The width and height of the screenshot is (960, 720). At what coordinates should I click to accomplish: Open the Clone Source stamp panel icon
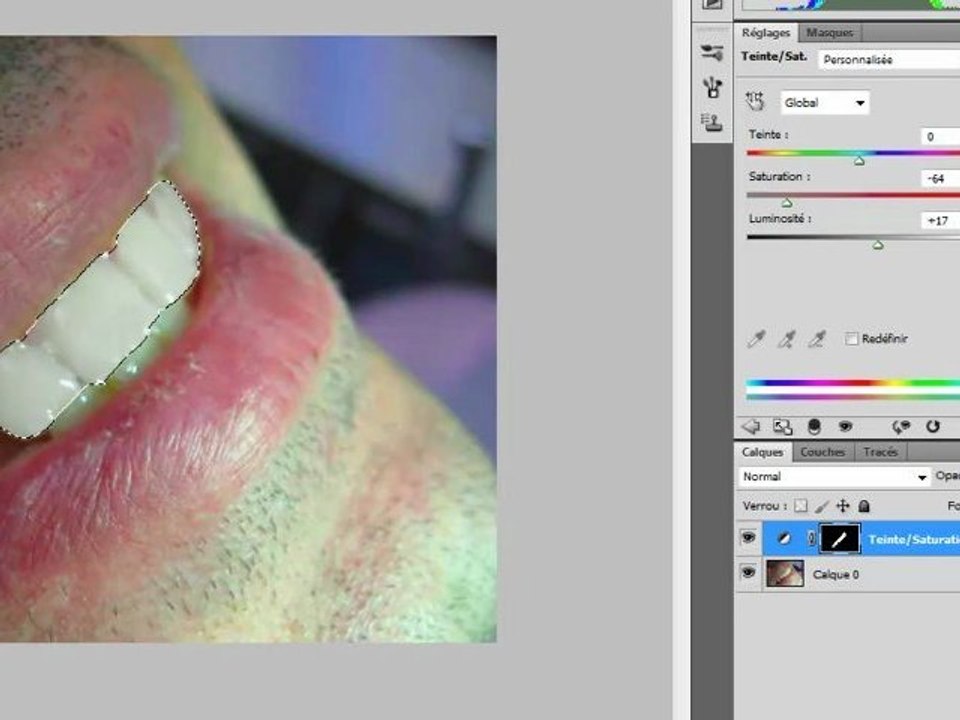[712, 122]
